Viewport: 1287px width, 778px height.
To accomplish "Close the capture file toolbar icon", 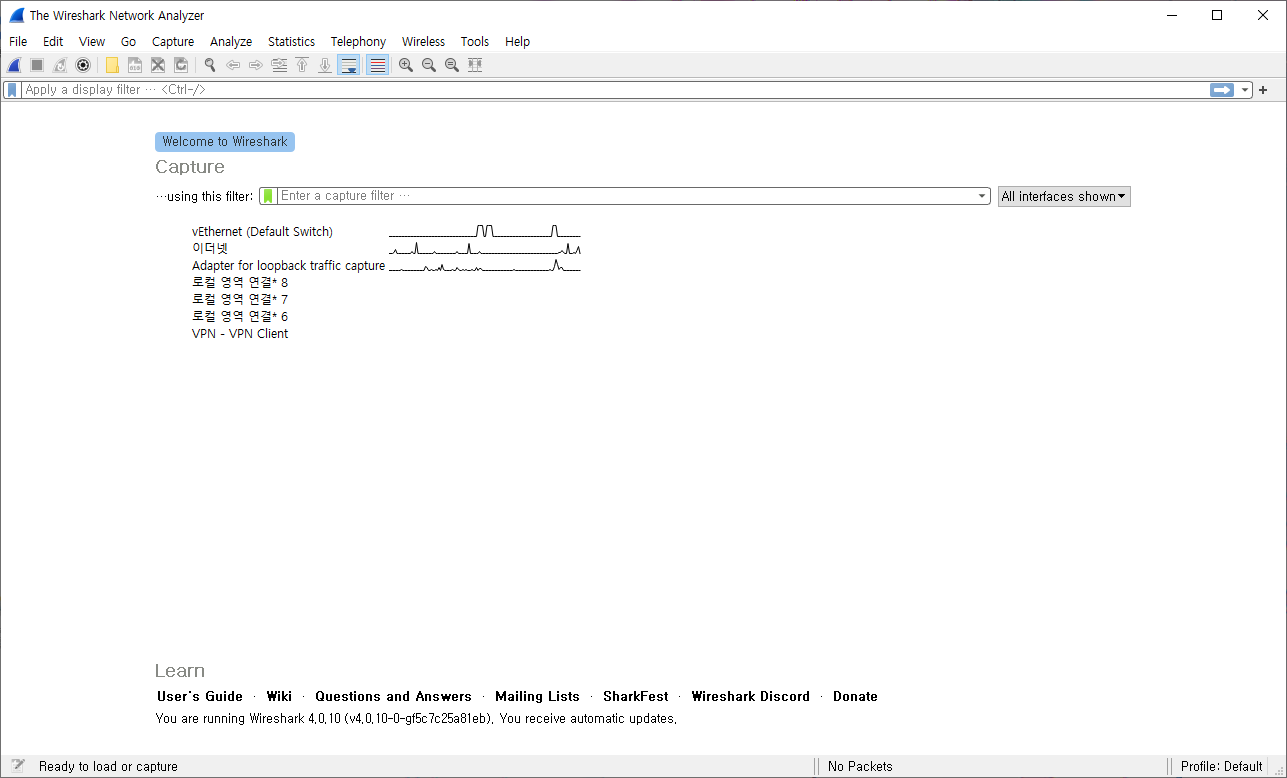I will (158, 65).
